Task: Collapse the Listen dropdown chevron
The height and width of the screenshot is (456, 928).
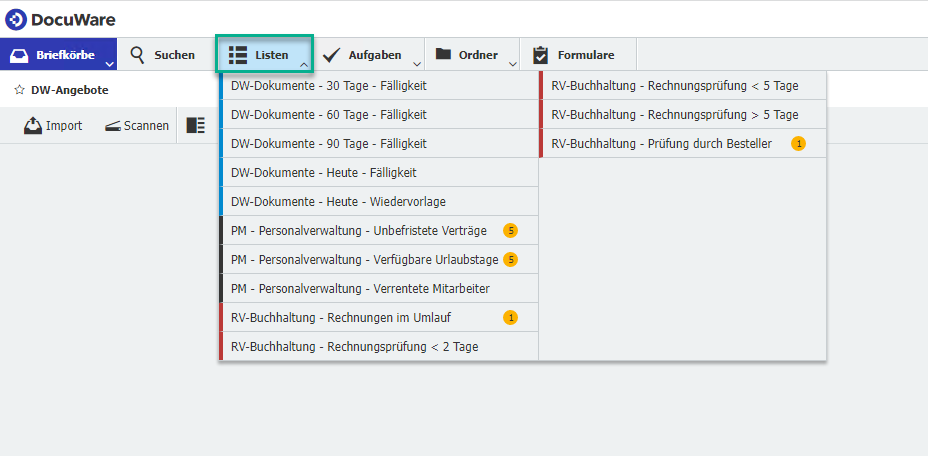Action: click(x=304, y=64)
